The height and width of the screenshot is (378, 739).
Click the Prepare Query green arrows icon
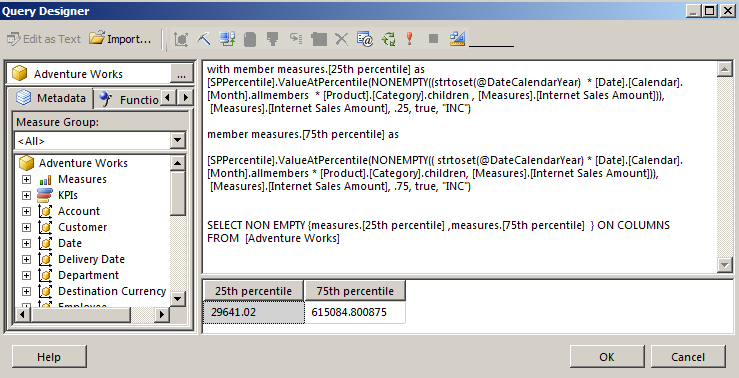click(388, 39)
